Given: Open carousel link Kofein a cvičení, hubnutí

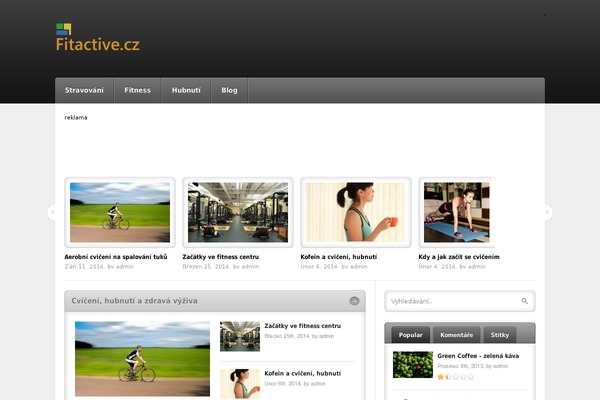Looking at the screenshot, I should pyautogui.click(x=339, y=257).
